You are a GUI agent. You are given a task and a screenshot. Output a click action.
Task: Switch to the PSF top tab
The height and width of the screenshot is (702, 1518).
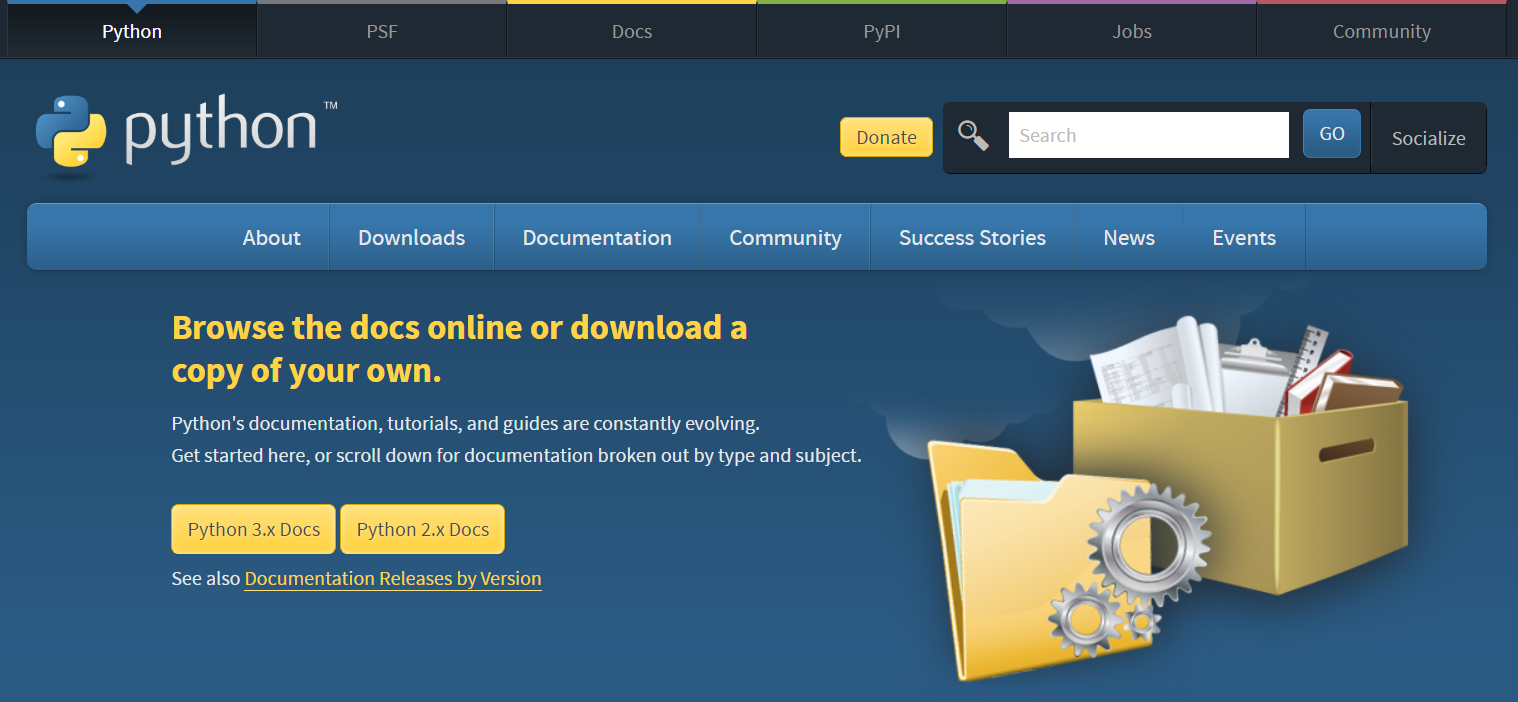pyautogui.click(x=381, y=31)
